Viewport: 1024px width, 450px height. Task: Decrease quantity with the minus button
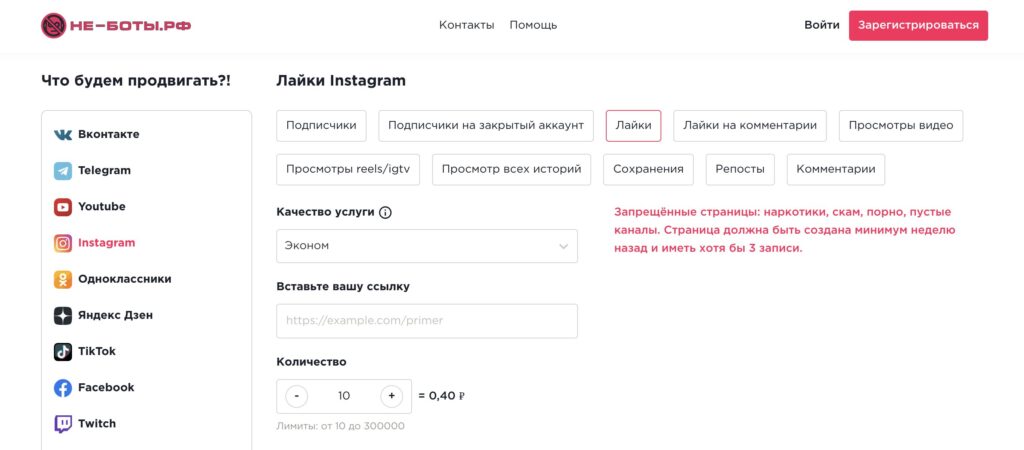tap(297, 396)
